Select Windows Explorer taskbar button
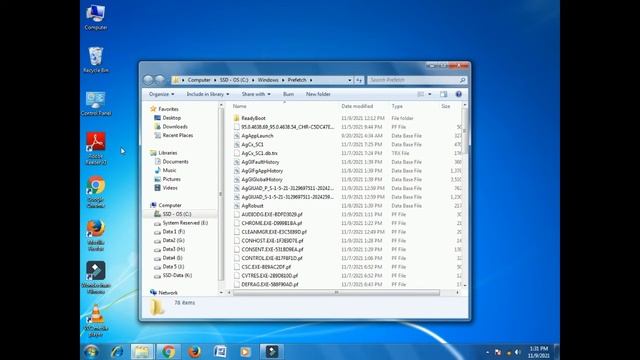Image resolution: width=640 pixels, height=360 pixels. coord(142,351)
